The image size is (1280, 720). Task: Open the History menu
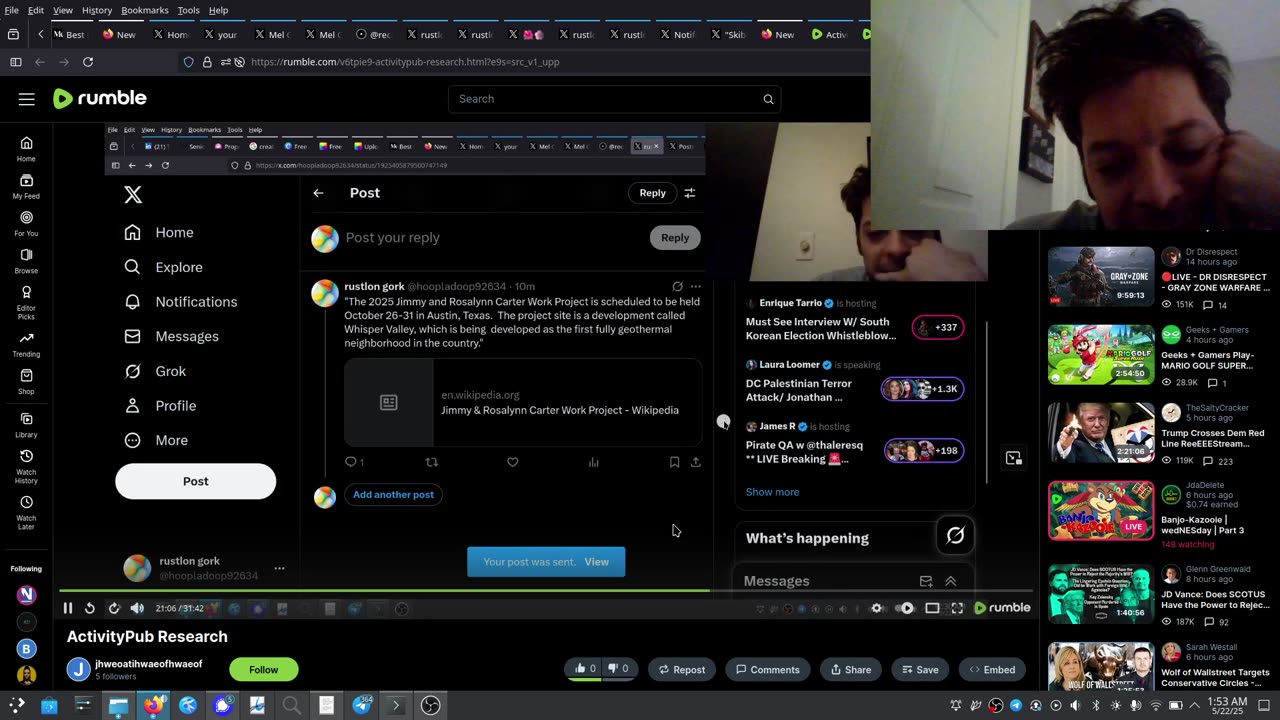click(x=97, y=10)
